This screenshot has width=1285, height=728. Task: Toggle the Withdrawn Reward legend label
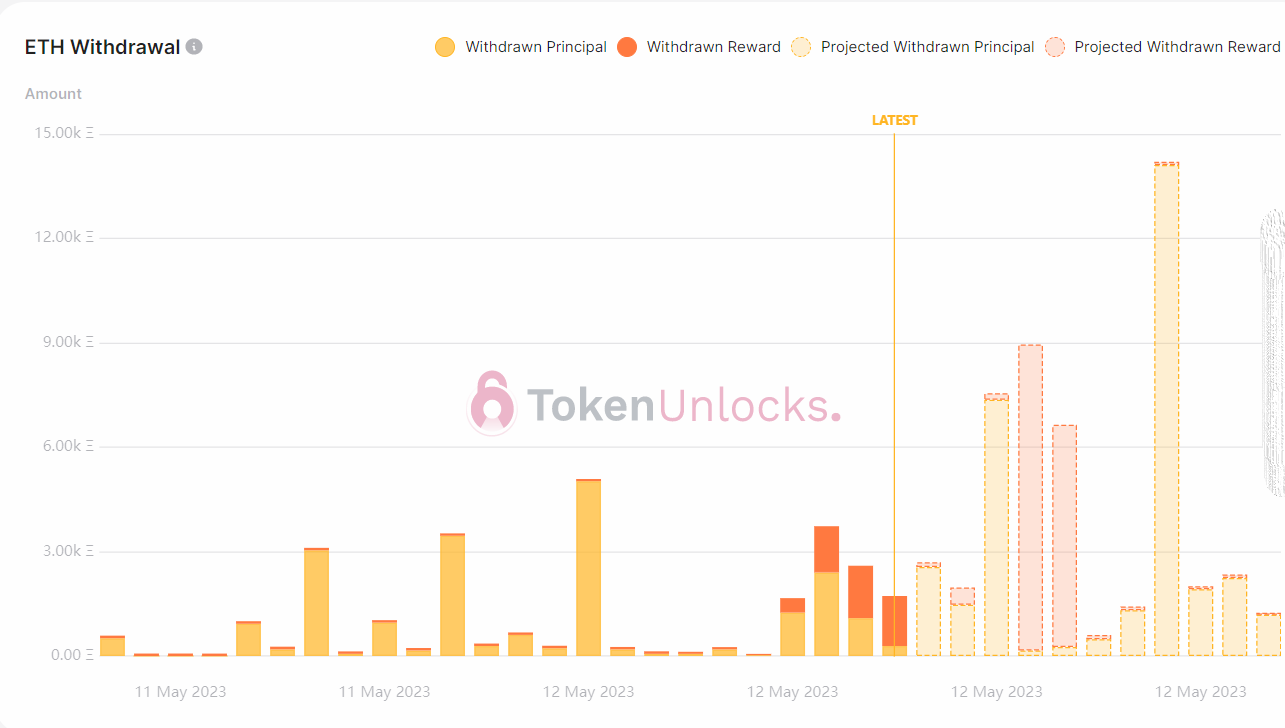click(713, 47)
